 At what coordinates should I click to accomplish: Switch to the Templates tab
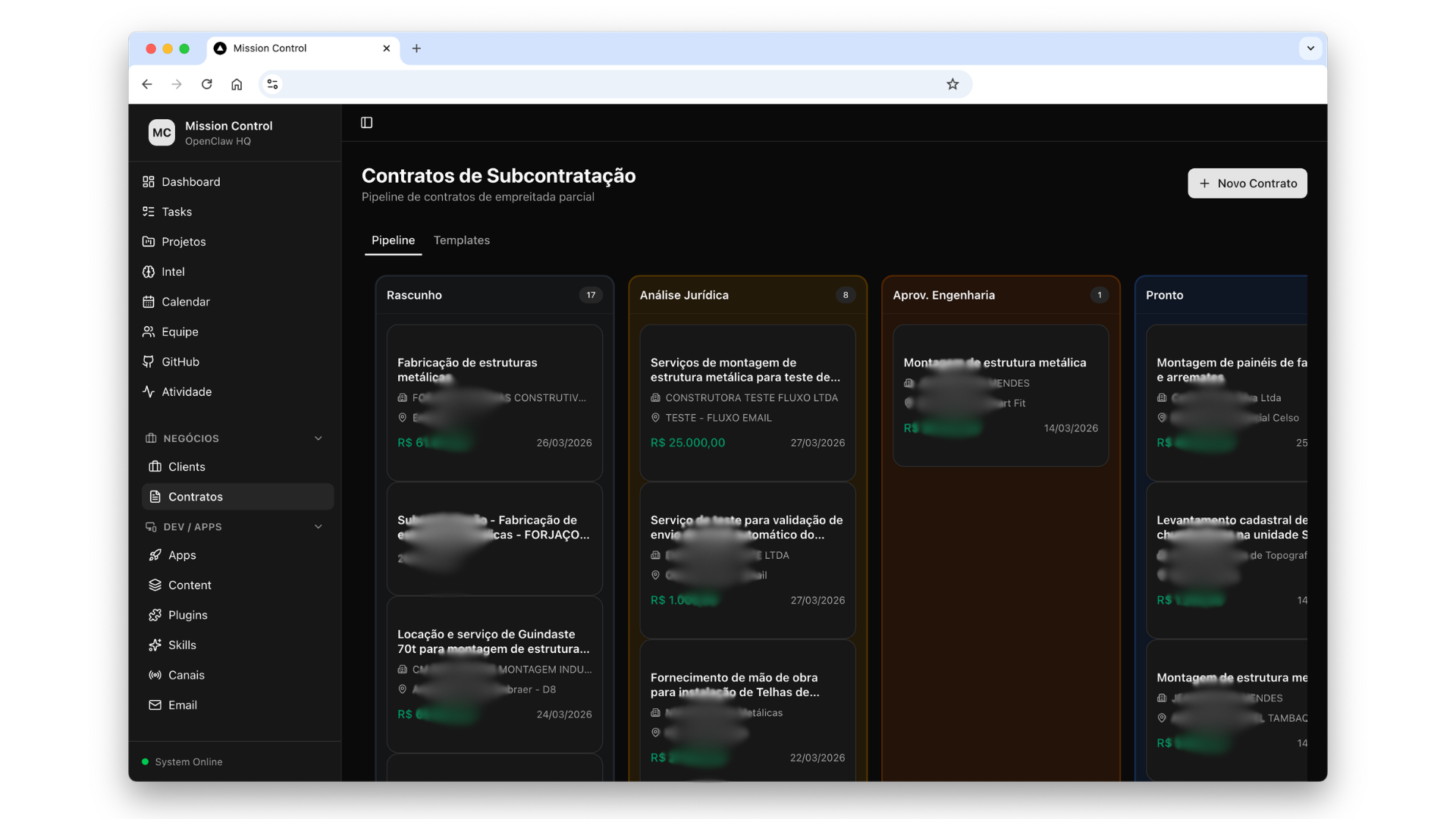pyautogui.click(x=461, y=240)
